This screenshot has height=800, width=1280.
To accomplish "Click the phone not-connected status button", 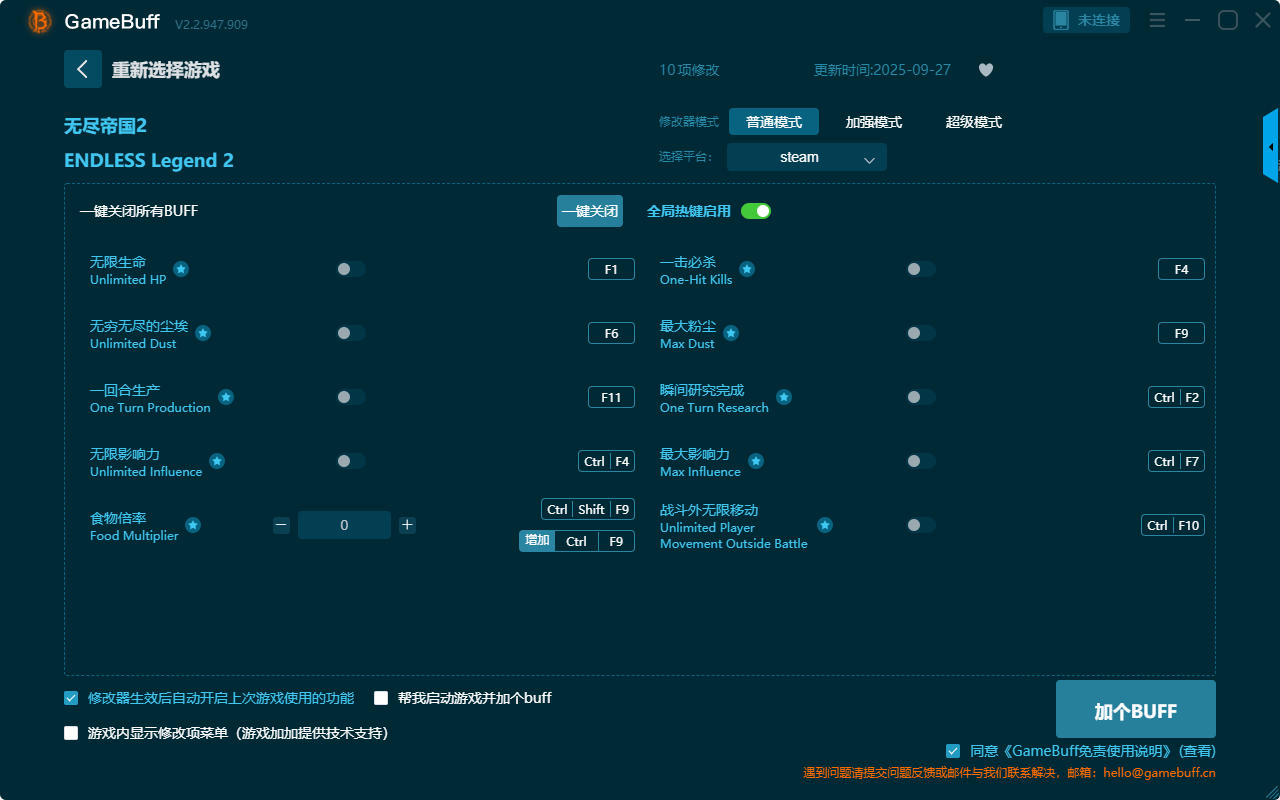I will [1087, 20].
